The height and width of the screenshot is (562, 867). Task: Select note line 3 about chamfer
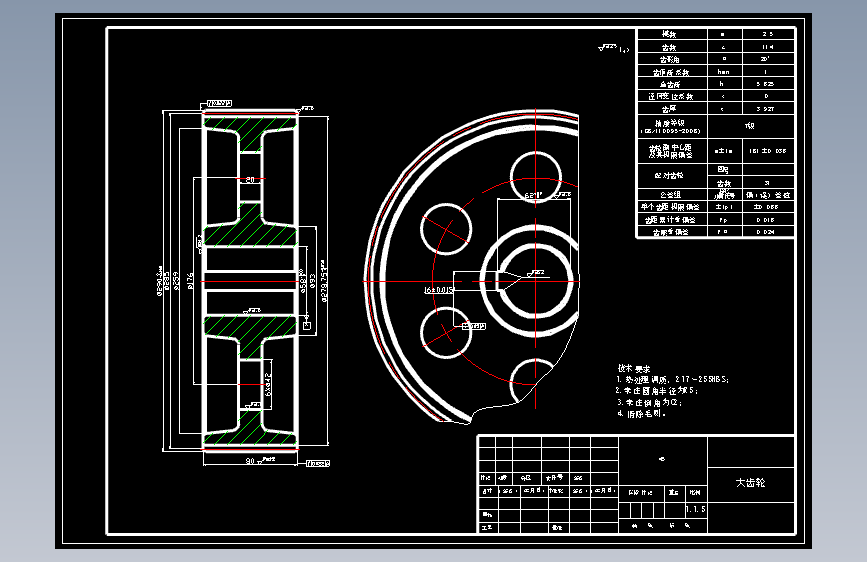click(649, 402)
